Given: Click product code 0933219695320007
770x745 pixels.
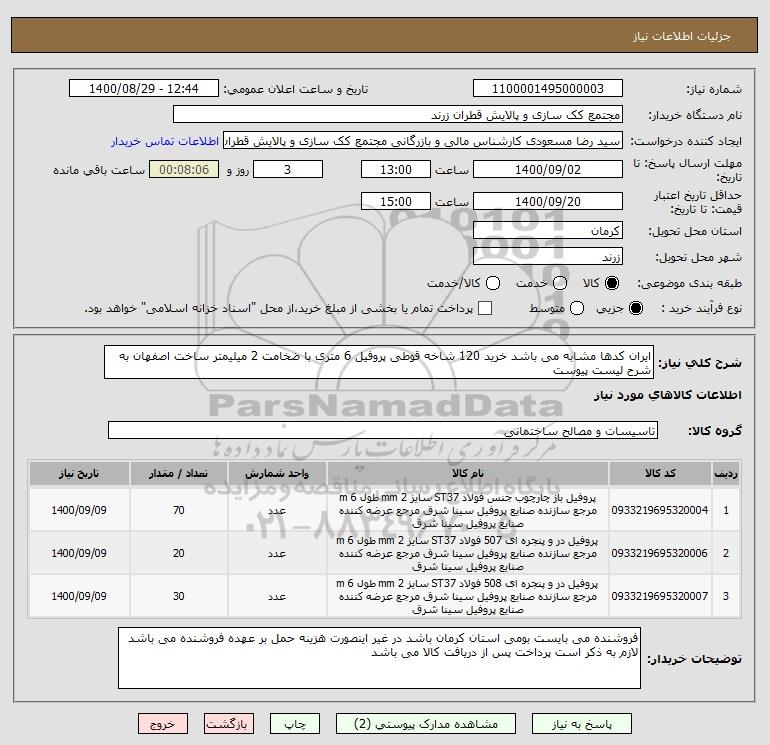Looking at the screenshot, I should (x=660, y=596).
